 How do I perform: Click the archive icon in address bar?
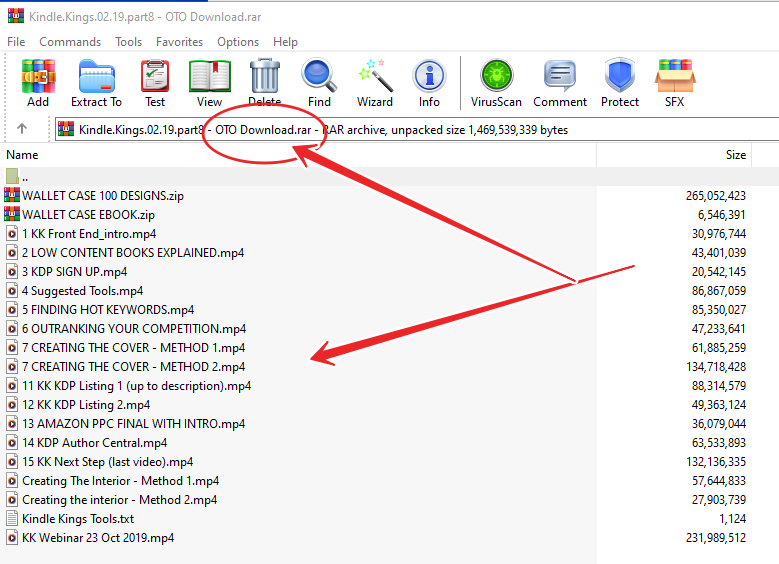click(x=66, y=129)
